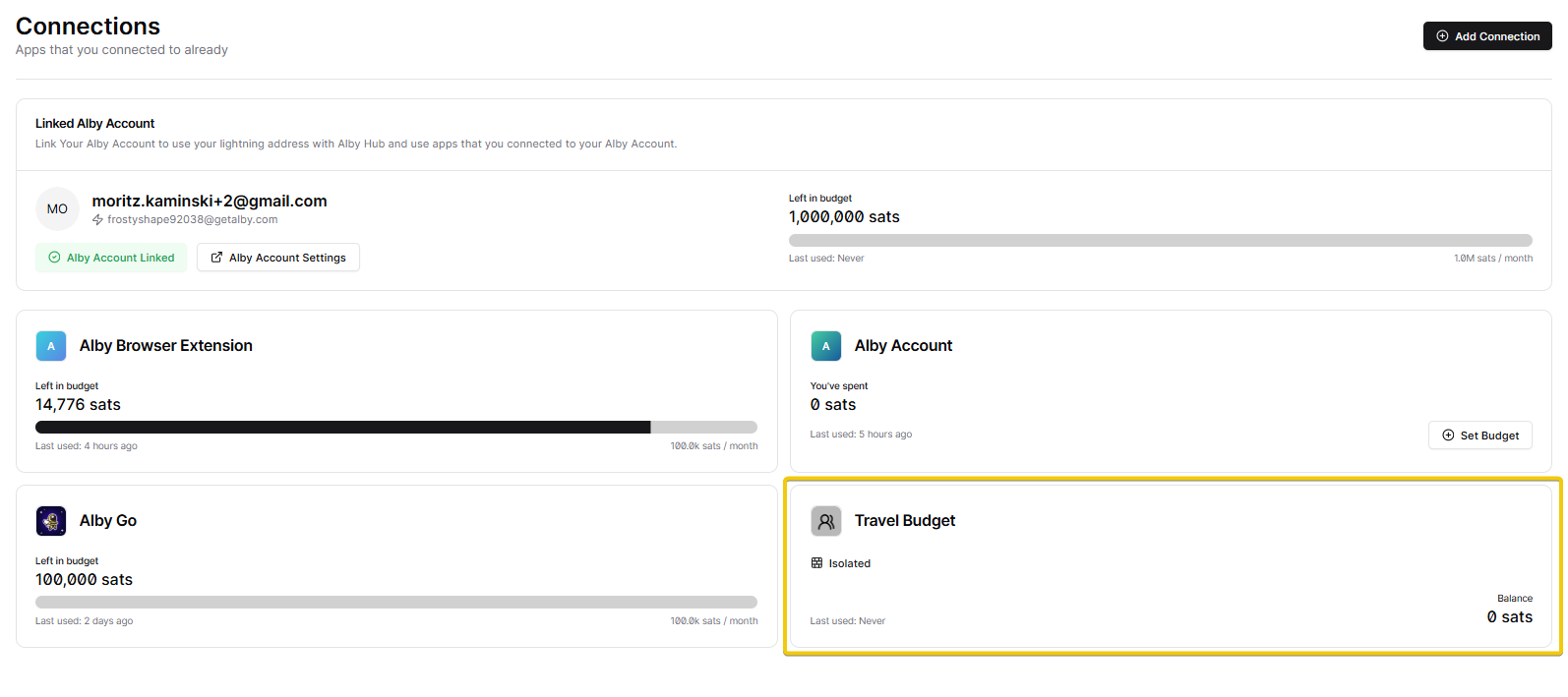This screenshot has width=1568, height=697.
Task: Open Alby Account Settings
Action: pos(278,258)
